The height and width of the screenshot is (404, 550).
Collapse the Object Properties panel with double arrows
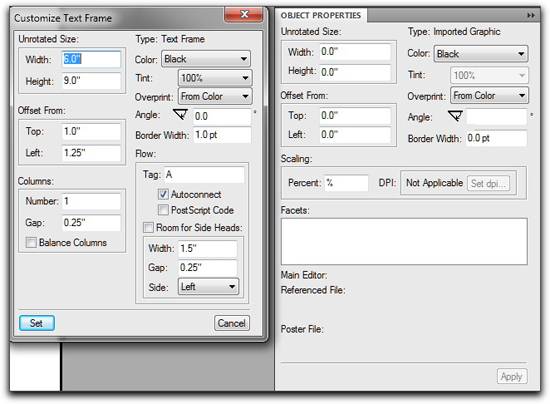(531, 15)
